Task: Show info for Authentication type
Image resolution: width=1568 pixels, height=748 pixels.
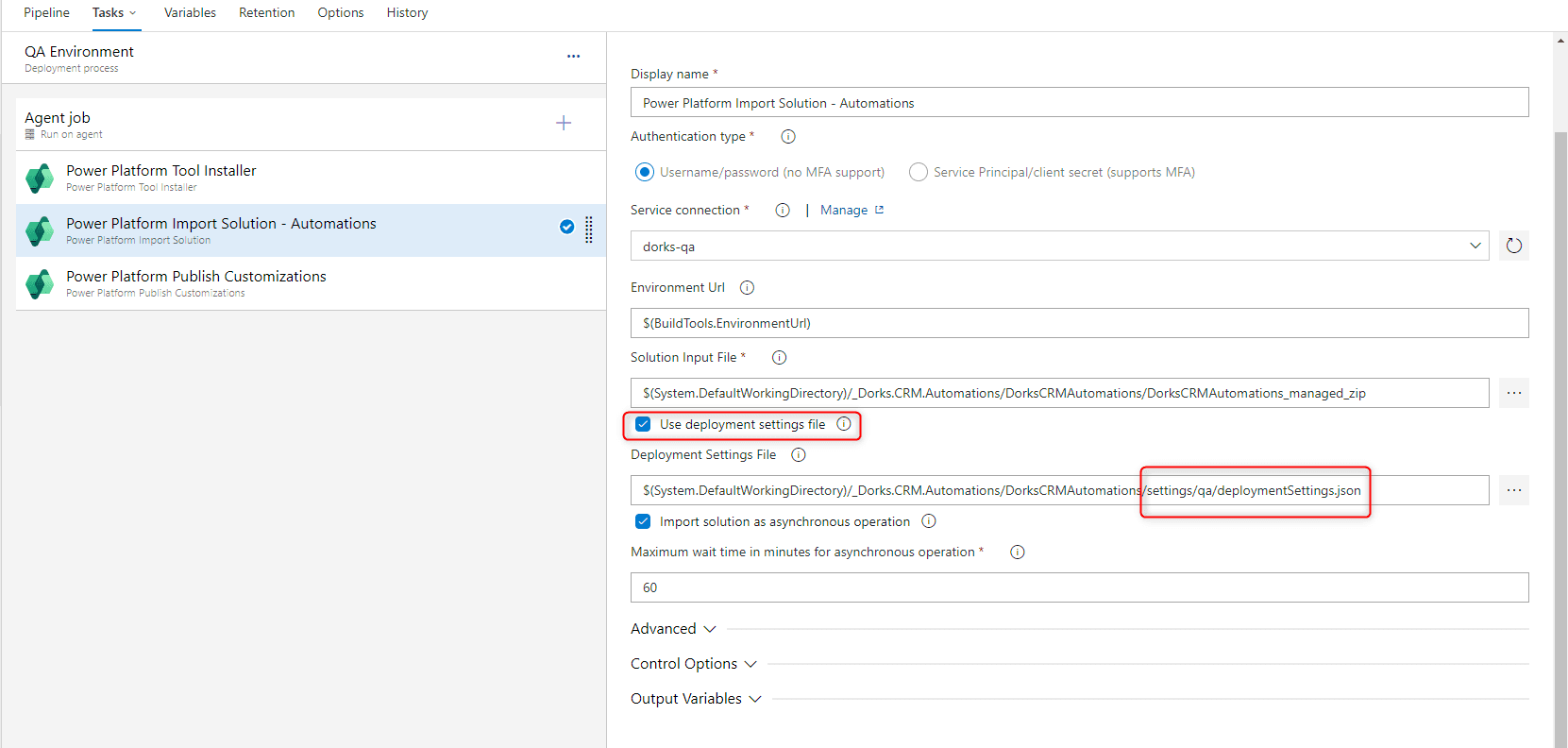Action: click(788, 137)
